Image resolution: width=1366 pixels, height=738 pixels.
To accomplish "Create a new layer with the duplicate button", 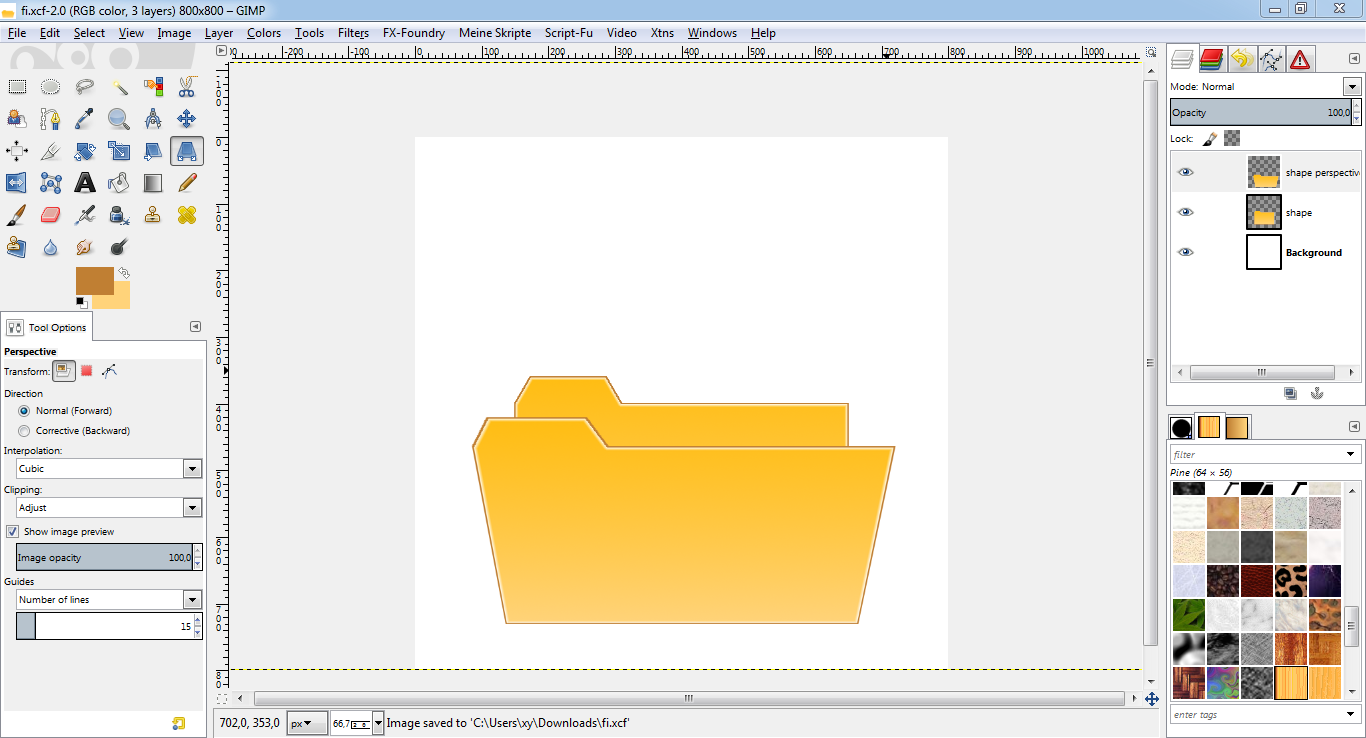I will tap(1290, 393).
